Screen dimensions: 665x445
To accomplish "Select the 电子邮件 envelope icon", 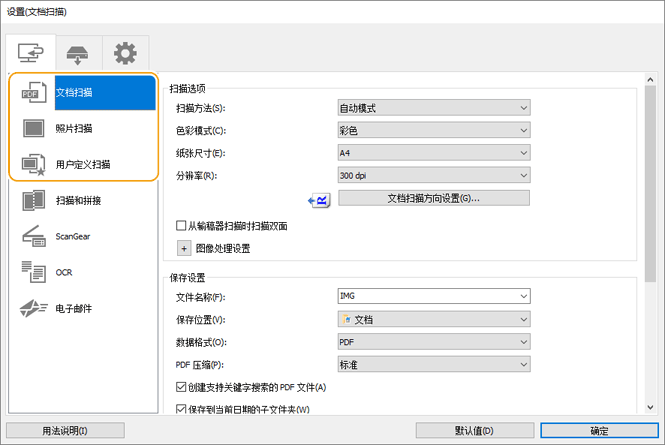I will 34,308.
